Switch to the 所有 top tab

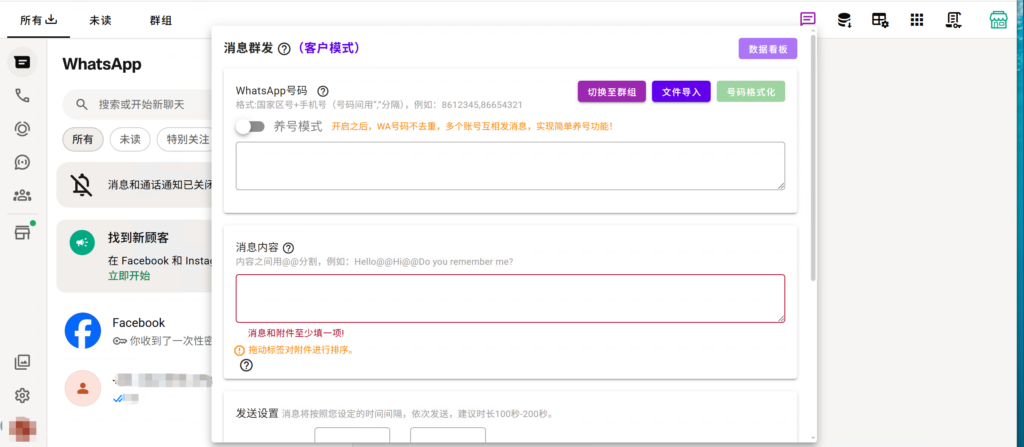(38, 20)
